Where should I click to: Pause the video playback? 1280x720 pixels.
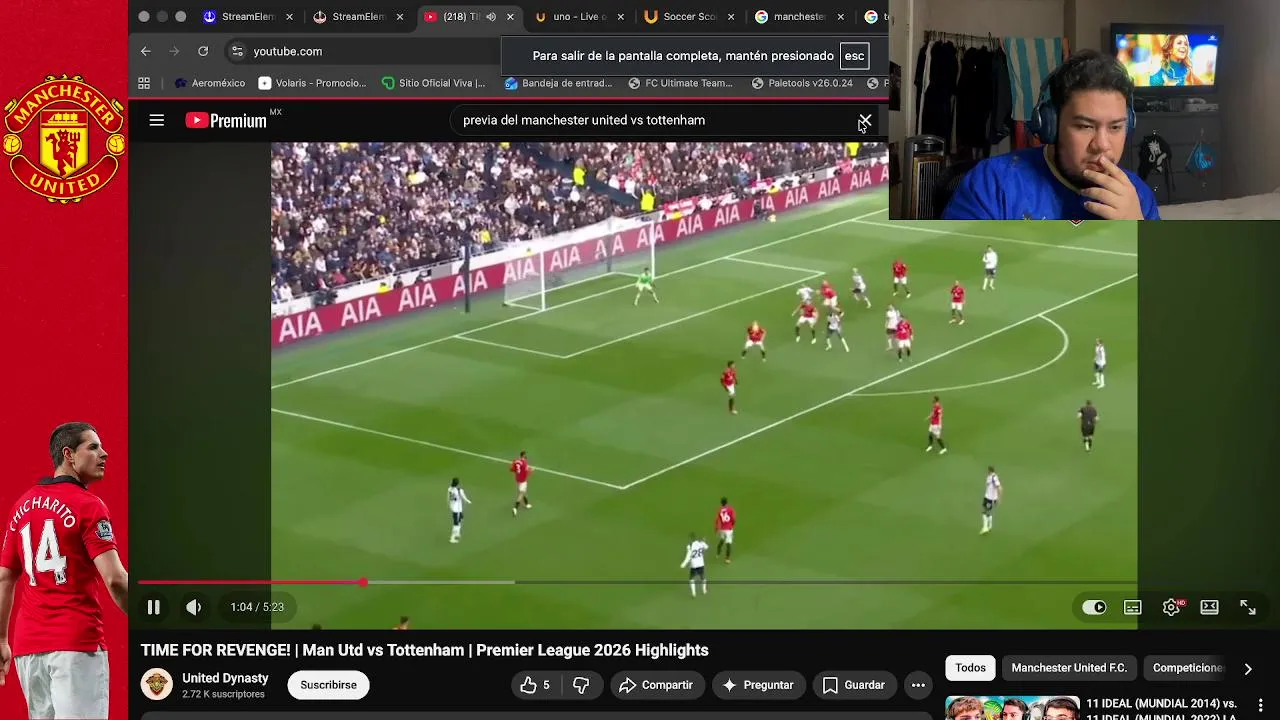154,607
